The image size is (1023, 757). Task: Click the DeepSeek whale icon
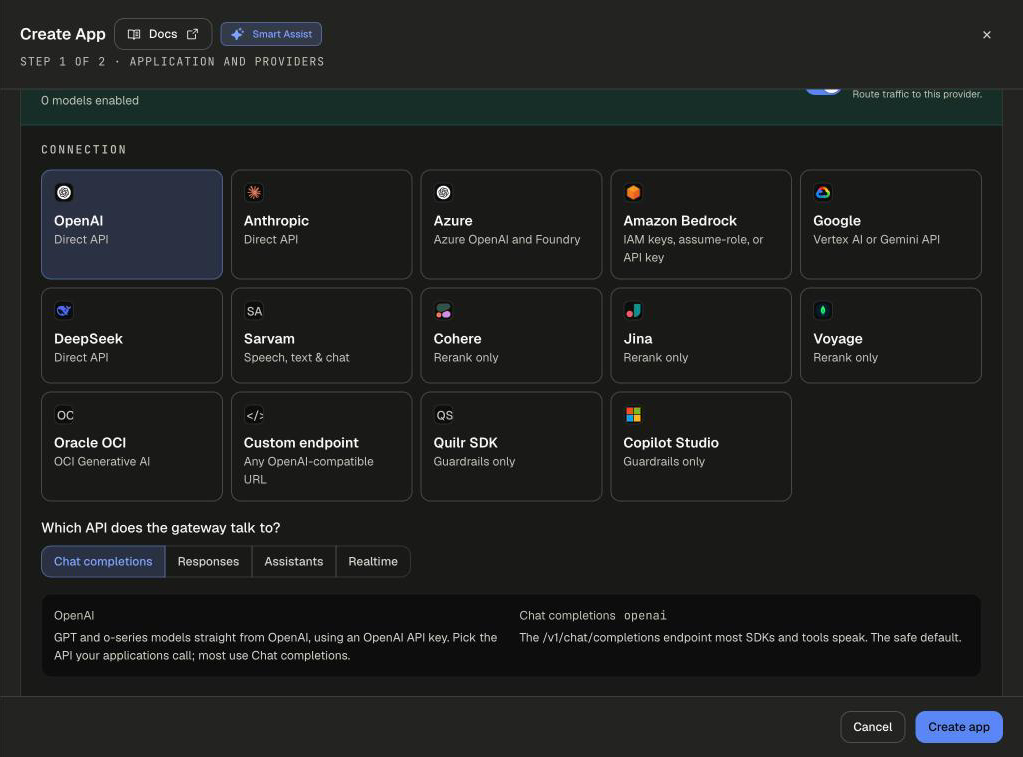pos(64,311)
